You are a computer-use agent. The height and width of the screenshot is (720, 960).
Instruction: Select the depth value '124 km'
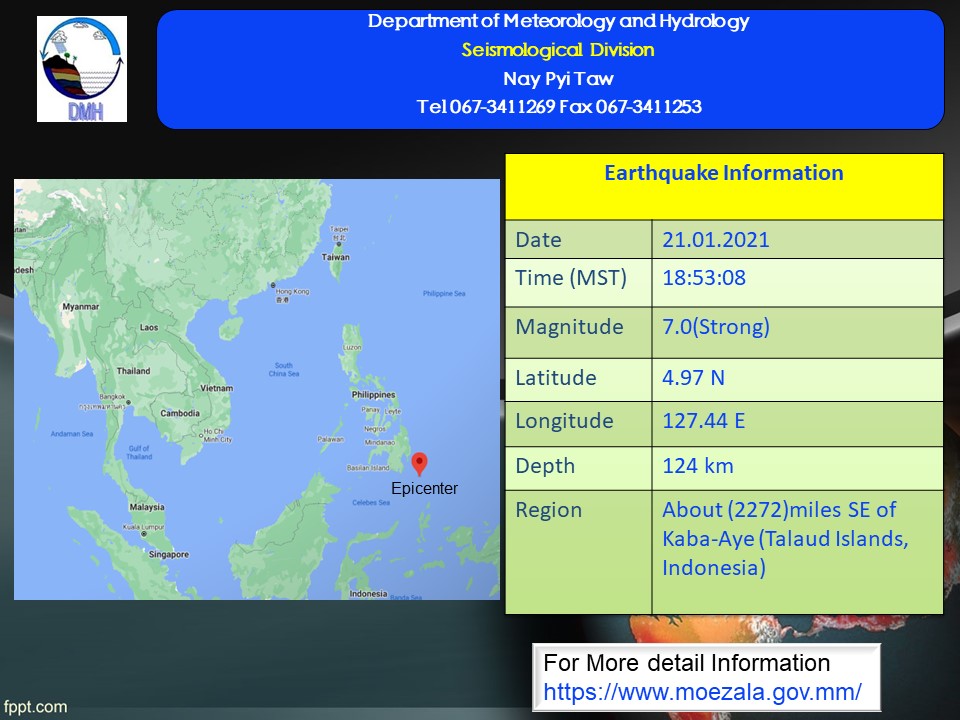point(698,466)
